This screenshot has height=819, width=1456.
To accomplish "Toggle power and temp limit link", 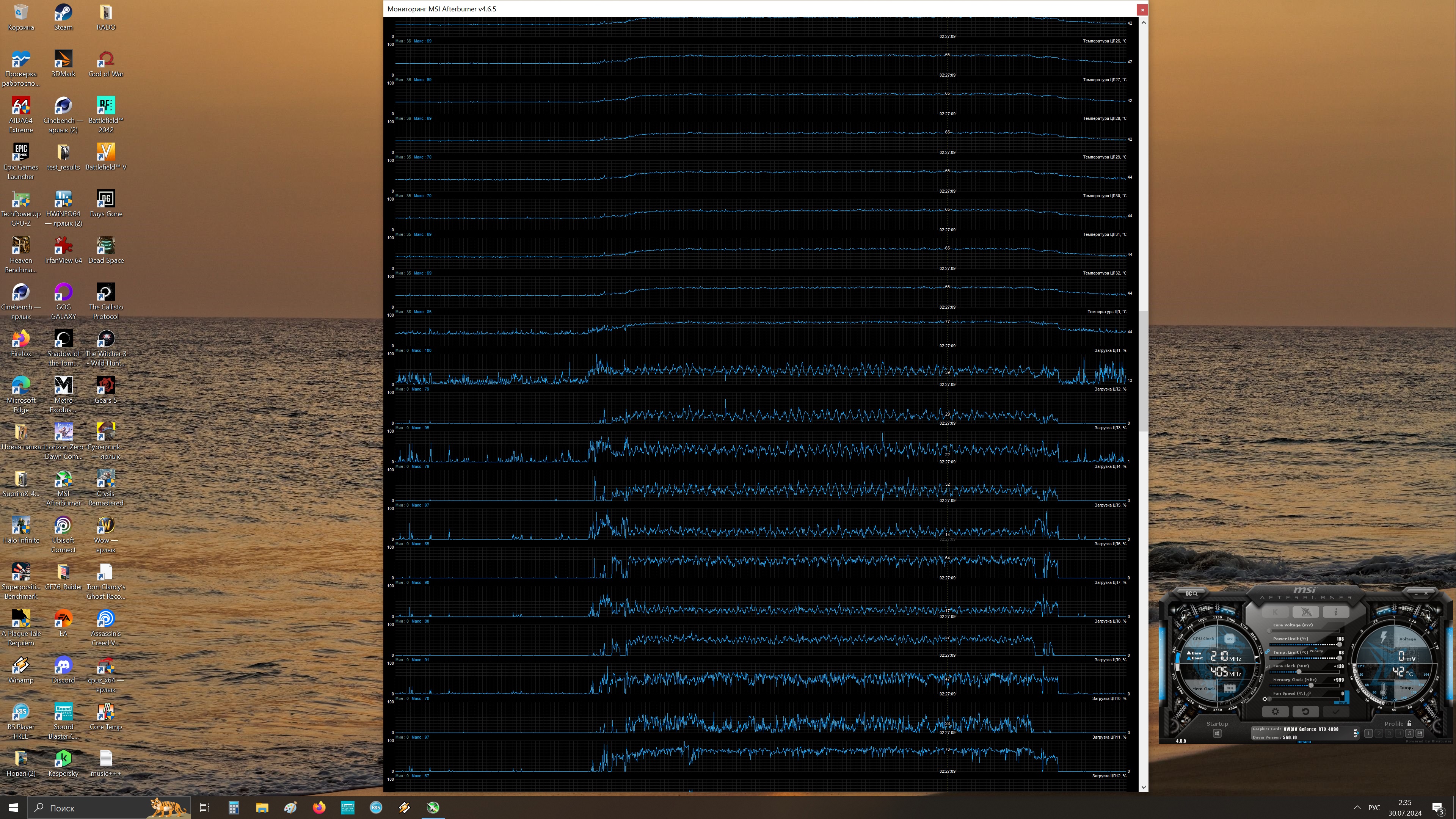I will tap(1267, 652).
